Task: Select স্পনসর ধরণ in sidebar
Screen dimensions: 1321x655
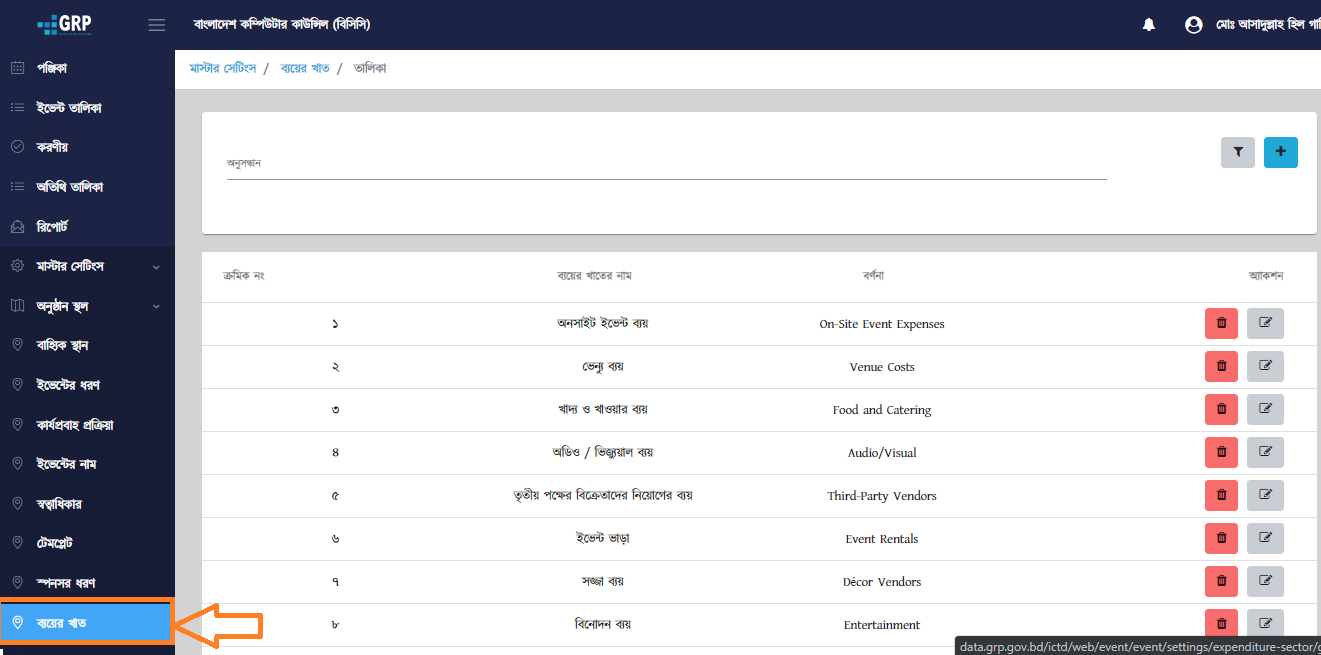Action: (87, 583)
